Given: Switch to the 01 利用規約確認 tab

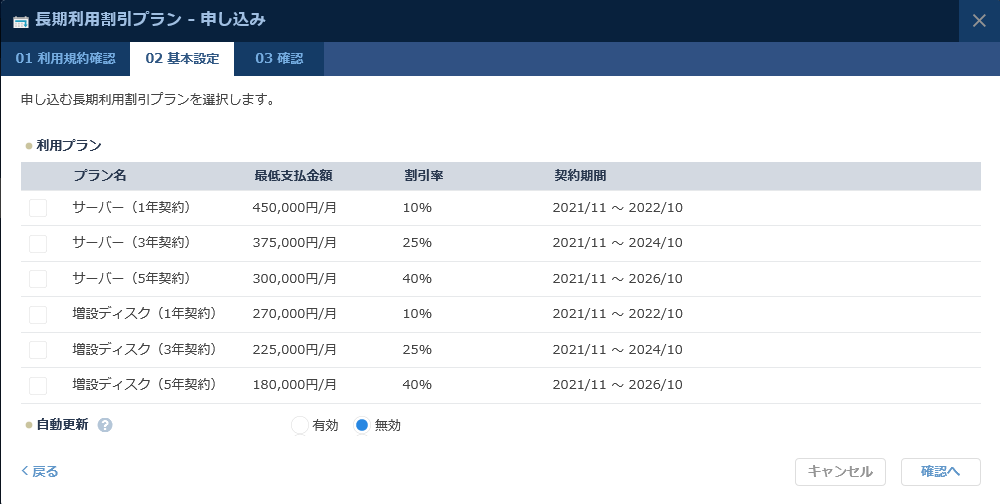Looking at the screenshot, I should click(x=65, y=59).
